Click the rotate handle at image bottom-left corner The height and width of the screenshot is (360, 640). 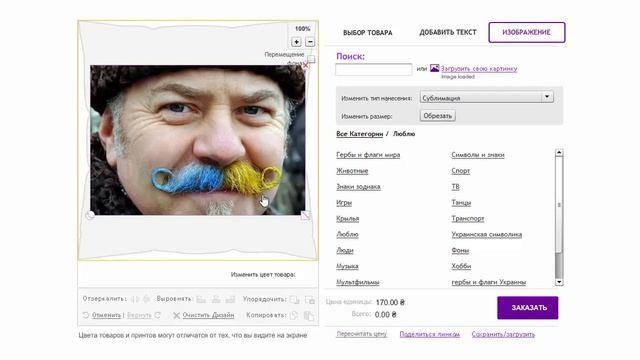(91, 215)
